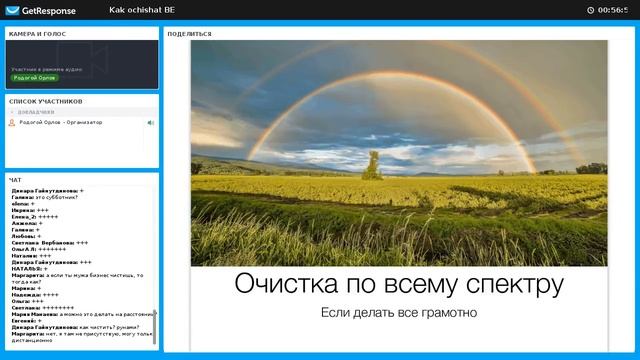Viewport: 640px width, 360px height.
Task: Click the organizer avatar icon next to Родогой Орлов
Action: tap(12, 122)
